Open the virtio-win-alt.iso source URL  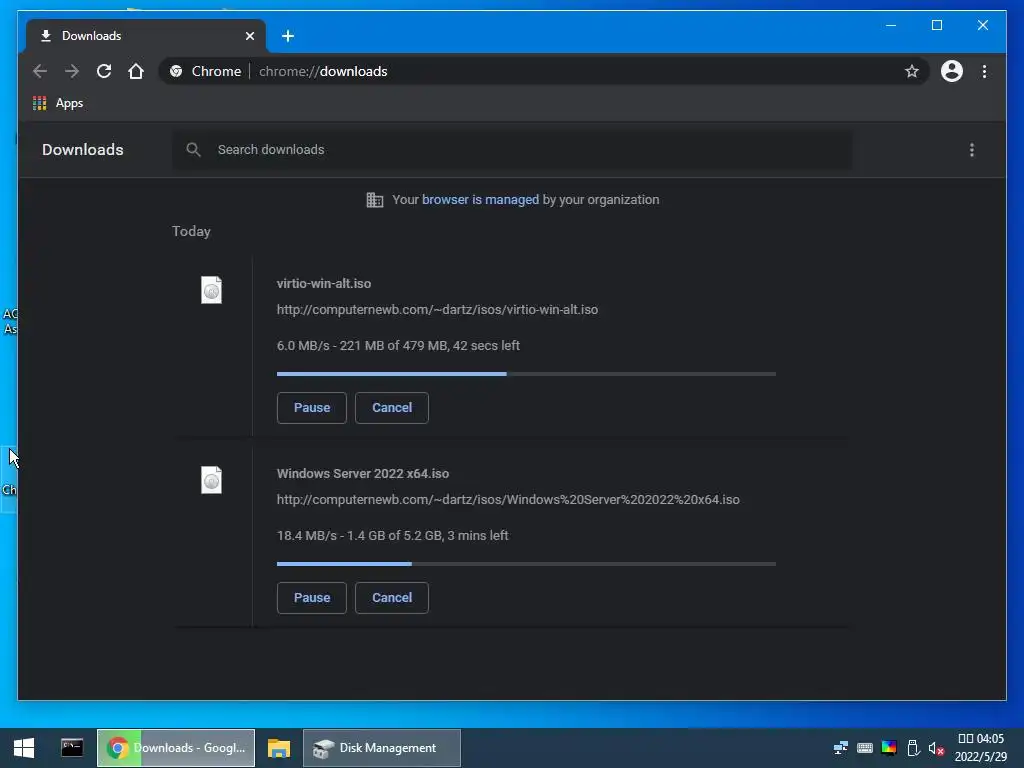438,310
